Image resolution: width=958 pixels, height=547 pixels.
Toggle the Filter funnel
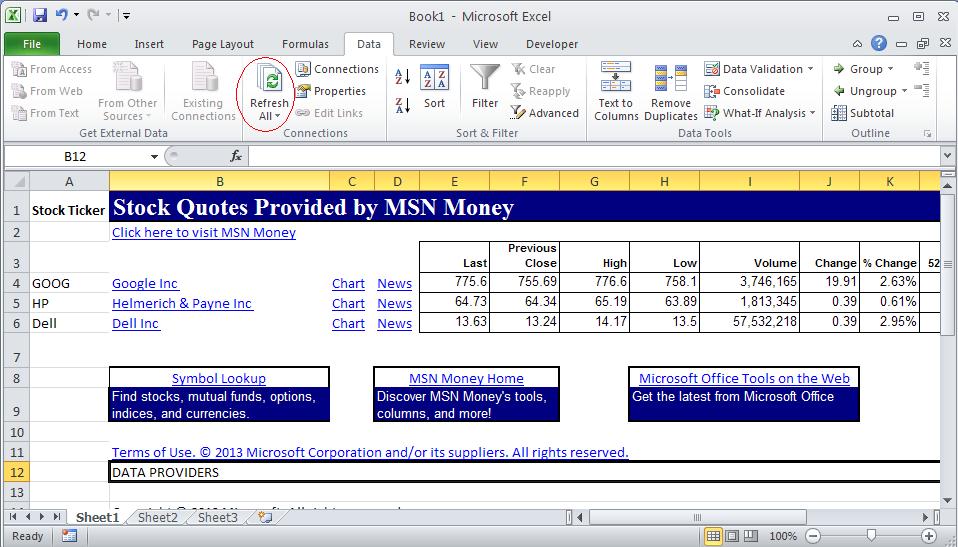[x=485, y=87]
